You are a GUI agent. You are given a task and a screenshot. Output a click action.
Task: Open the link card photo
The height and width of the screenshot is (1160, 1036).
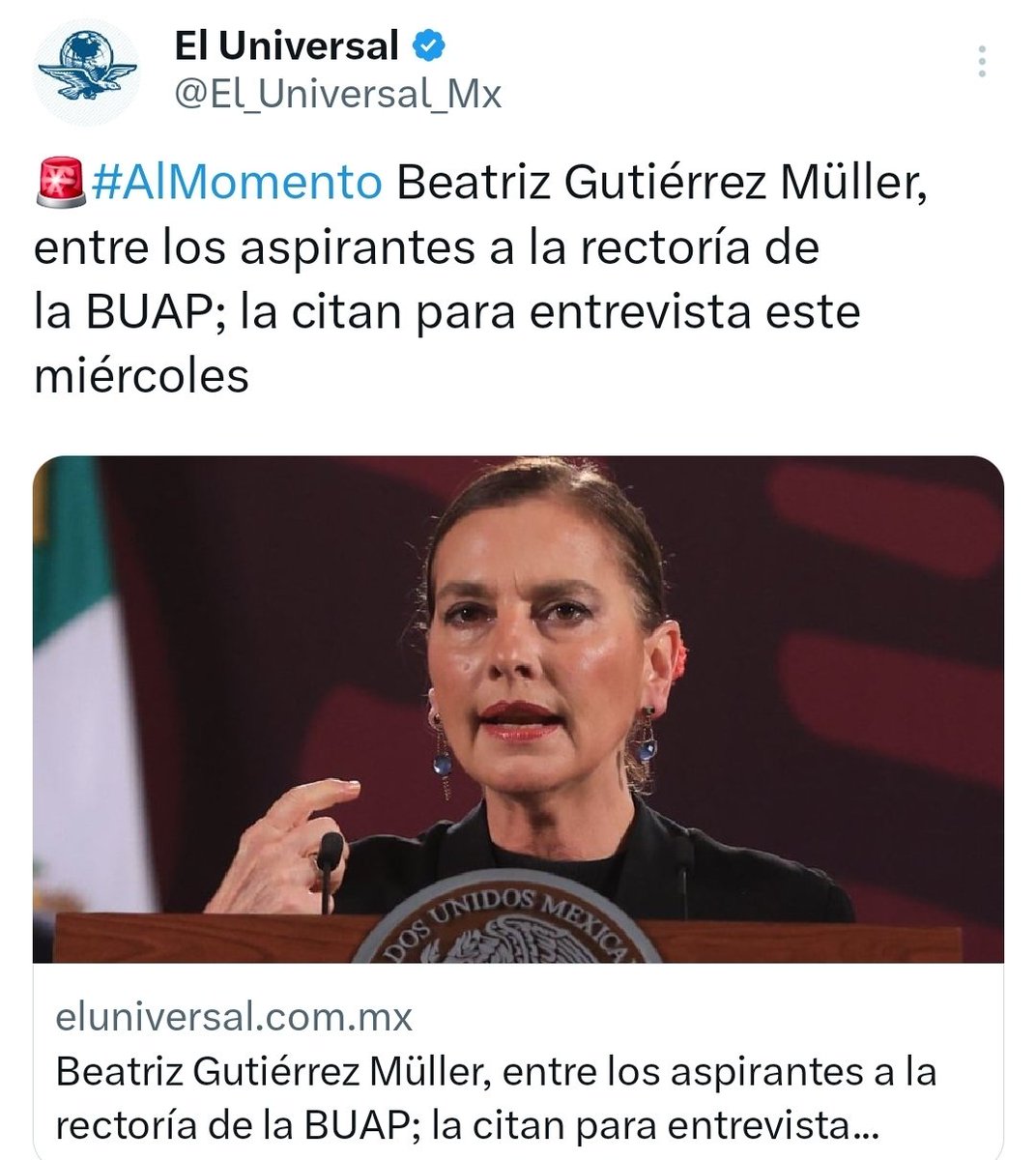click(x=518, y=710)
